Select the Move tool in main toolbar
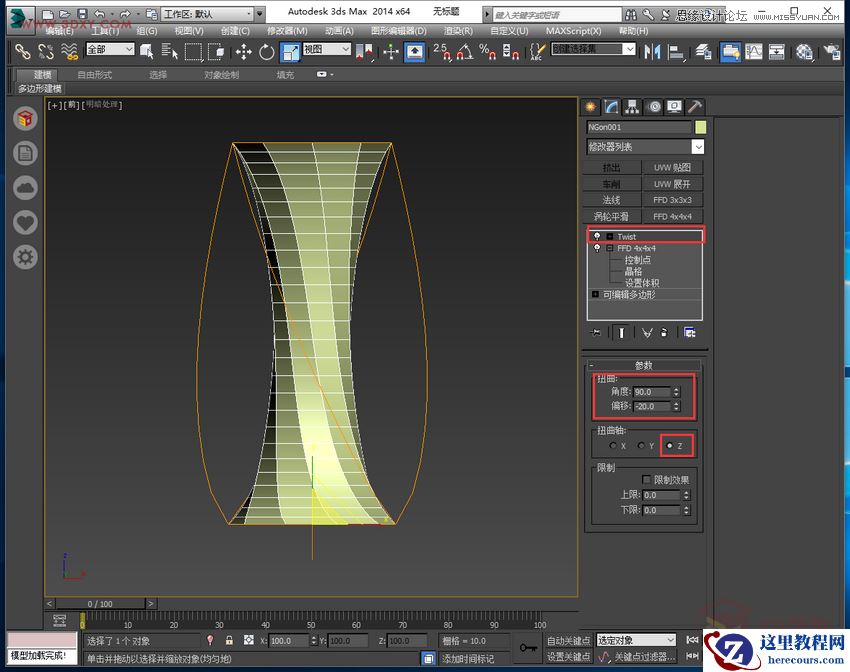Viewport: 850px width, 672px height. click(x=244, y=52)
